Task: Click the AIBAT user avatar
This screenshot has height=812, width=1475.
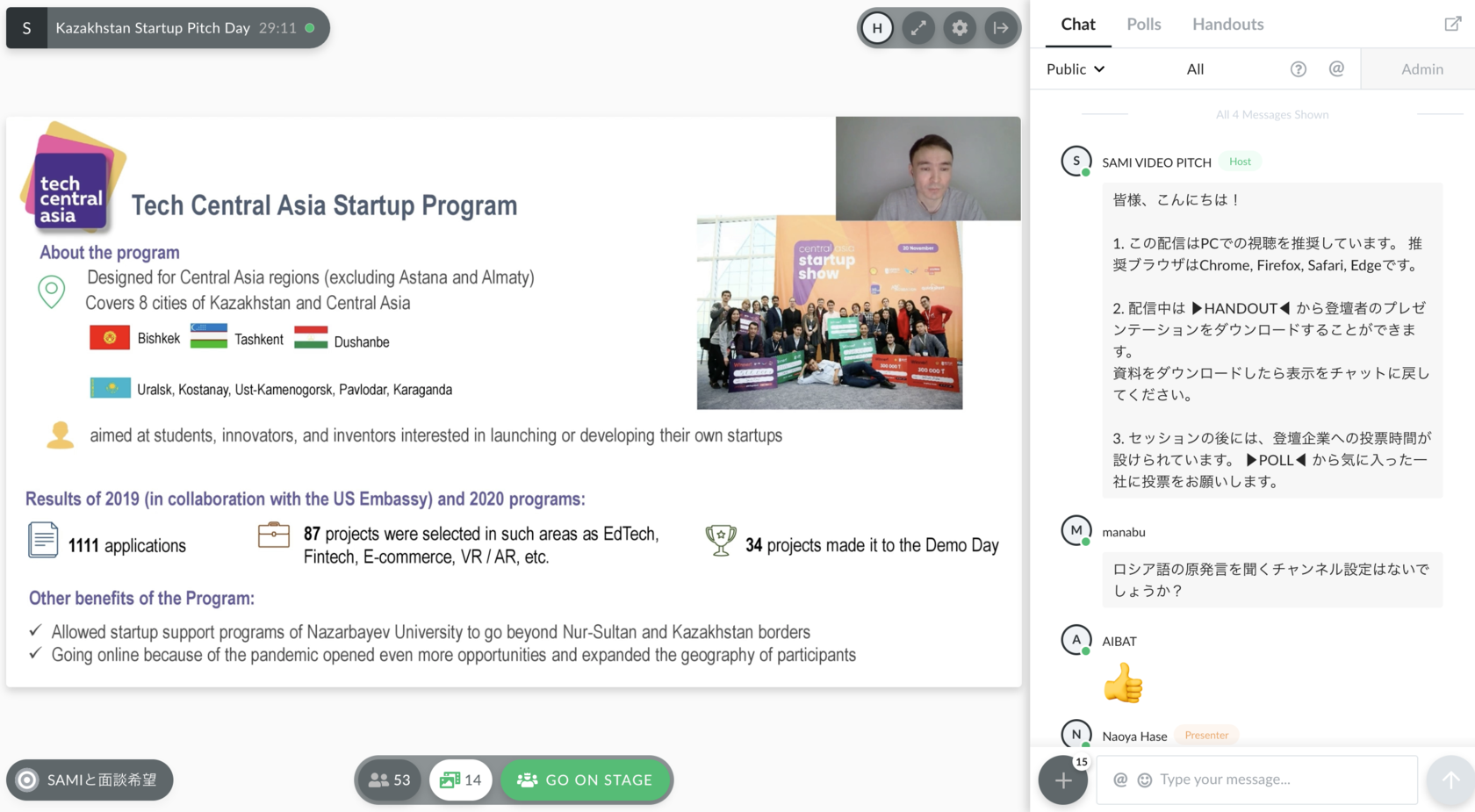Action: point(1076,641)
